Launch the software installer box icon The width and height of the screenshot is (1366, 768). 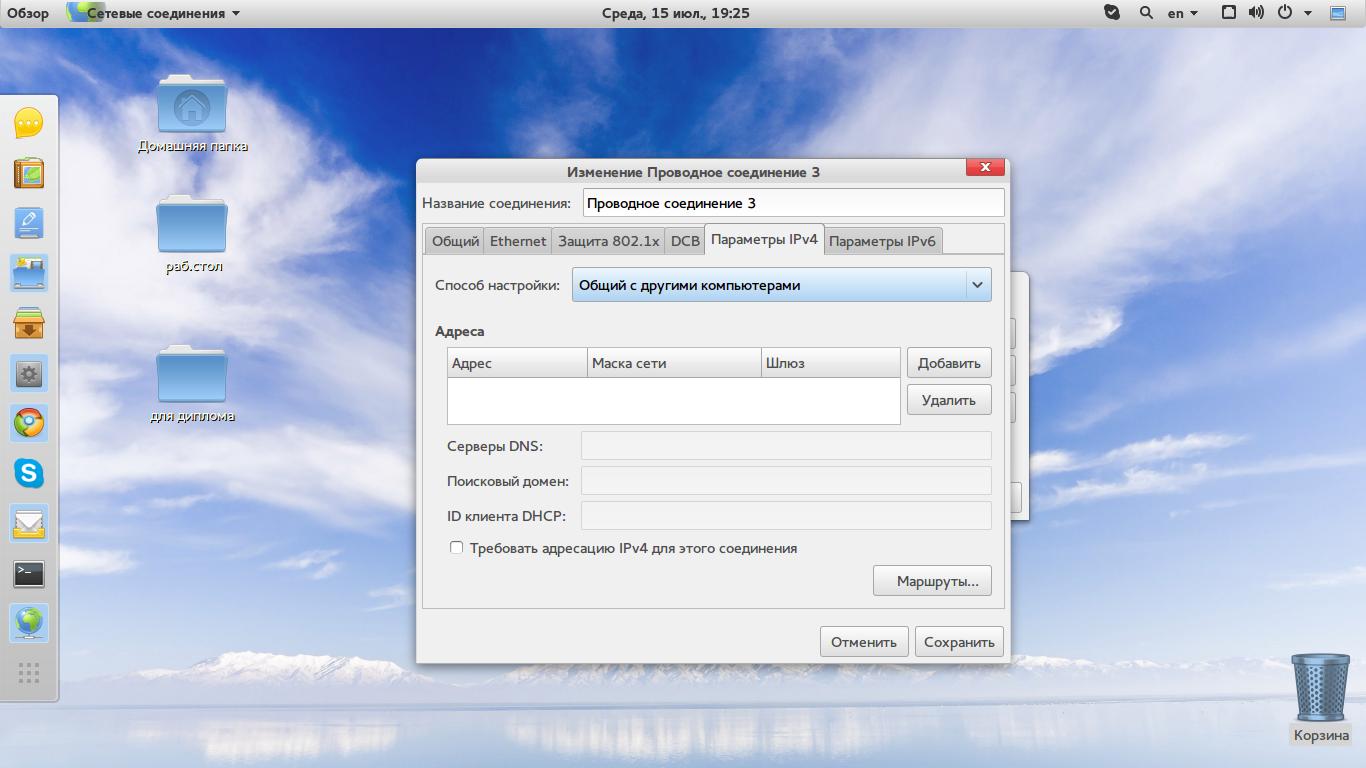coord(29,323)
